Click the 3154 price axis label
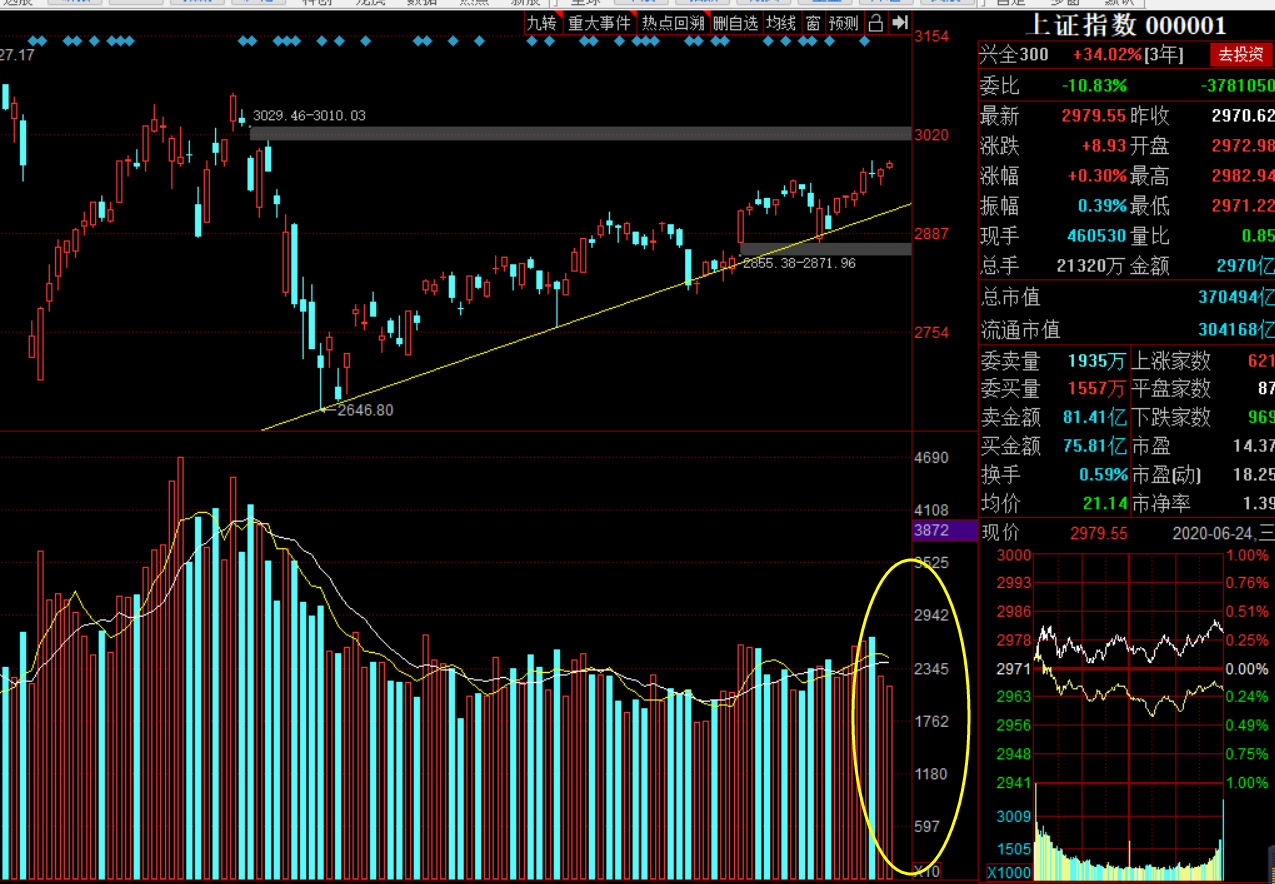The image size is (1275, 884). tap(932, 37)
